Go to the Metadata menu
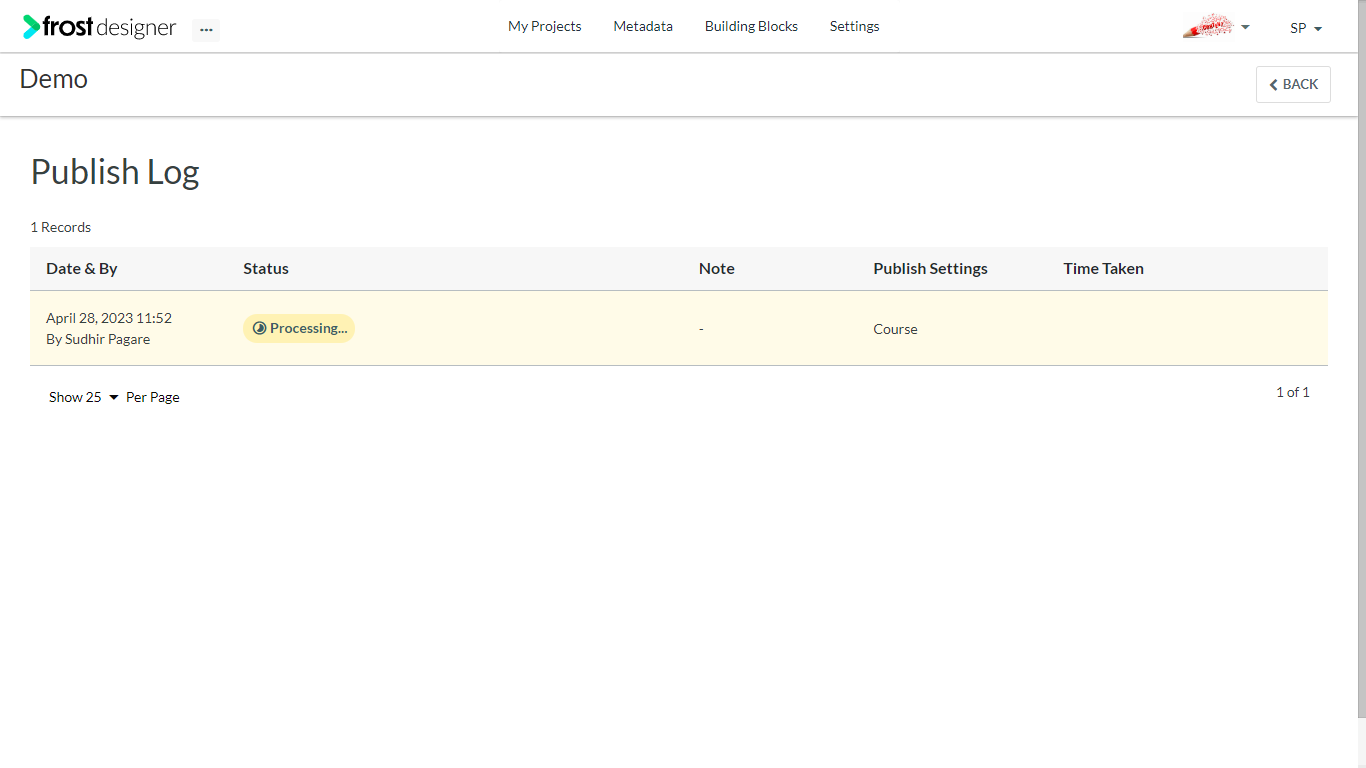 [x=643, y=26]
